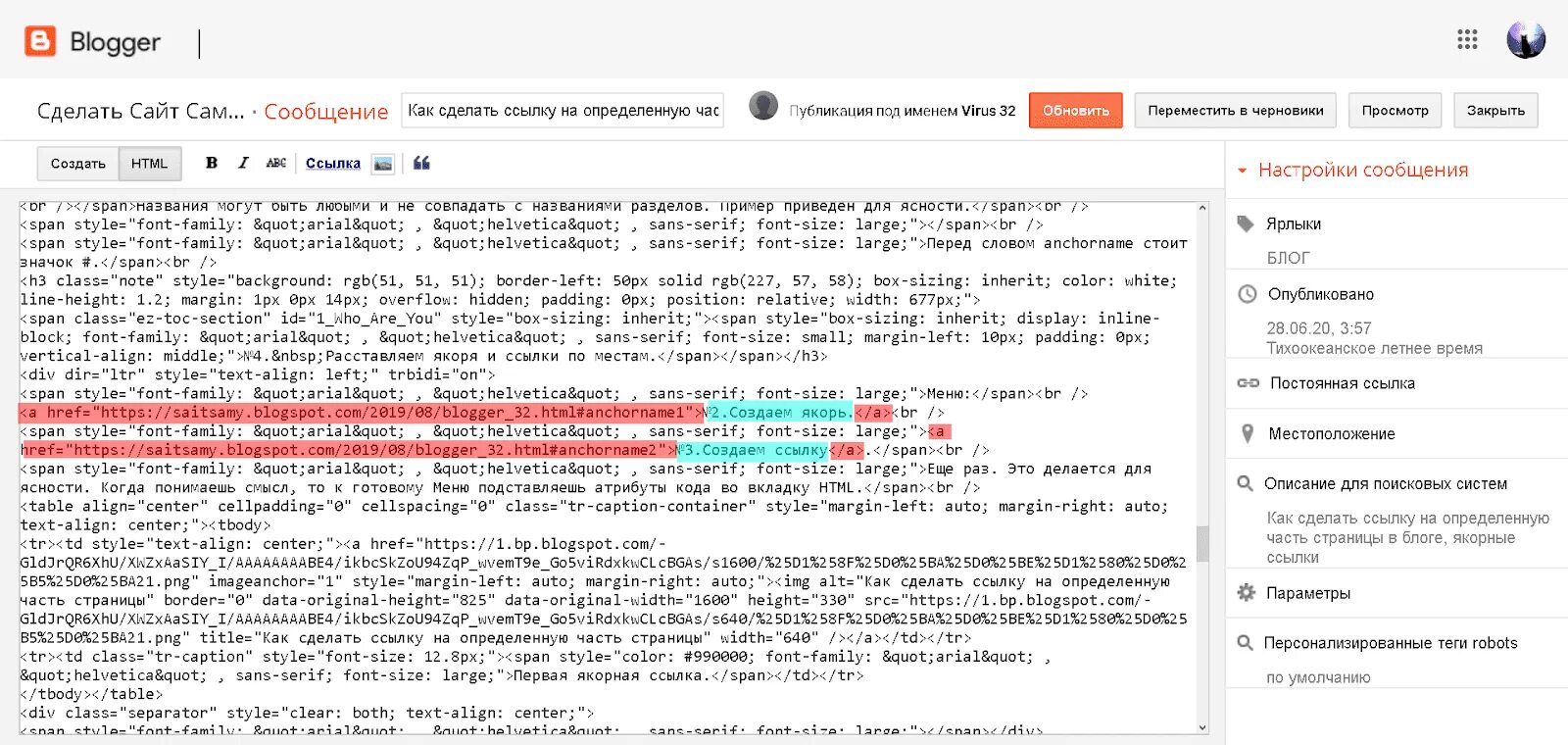Apply strikethrough formatting
The width and height of the screenshot is (1568, 745).
tap(276, 163)
